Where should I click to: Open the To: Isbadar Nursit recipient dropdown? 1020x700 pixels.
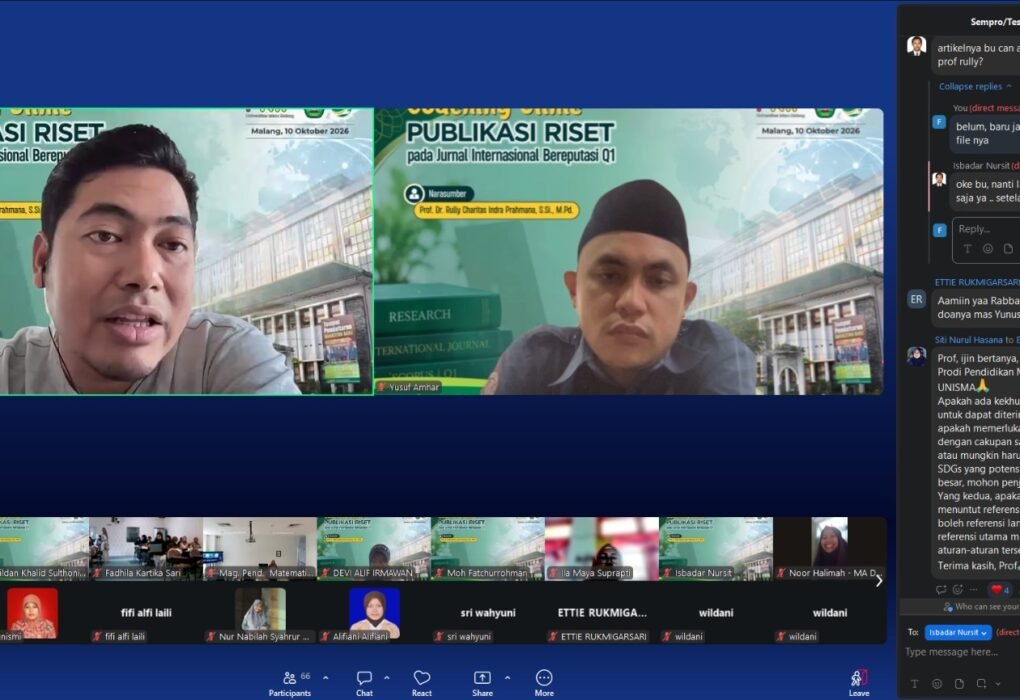(958, 632)
